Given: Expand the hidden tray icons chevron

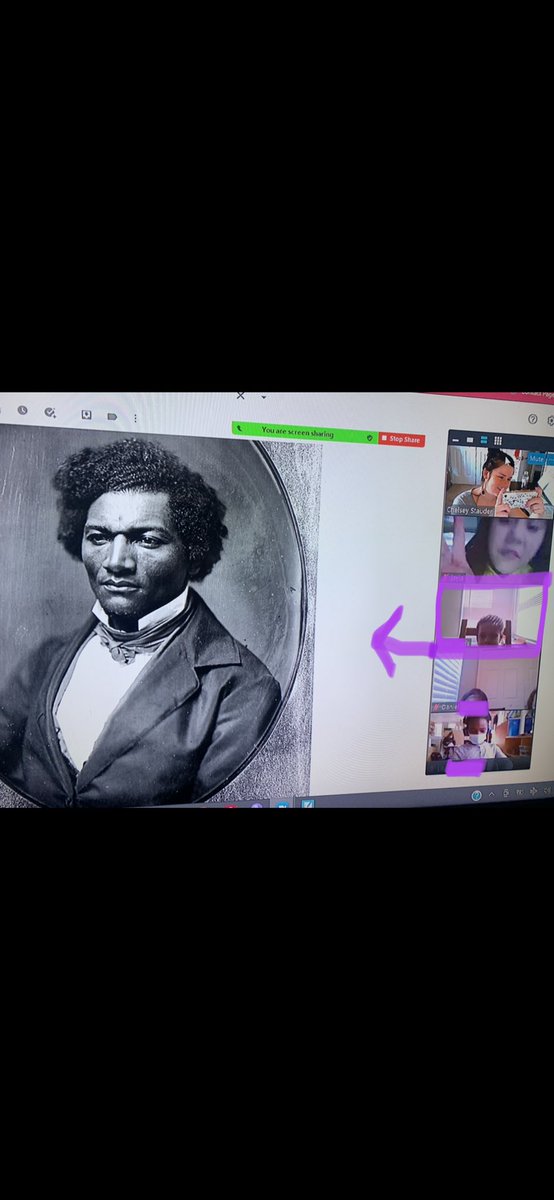Looking at the screenshot, I should 492,794.
